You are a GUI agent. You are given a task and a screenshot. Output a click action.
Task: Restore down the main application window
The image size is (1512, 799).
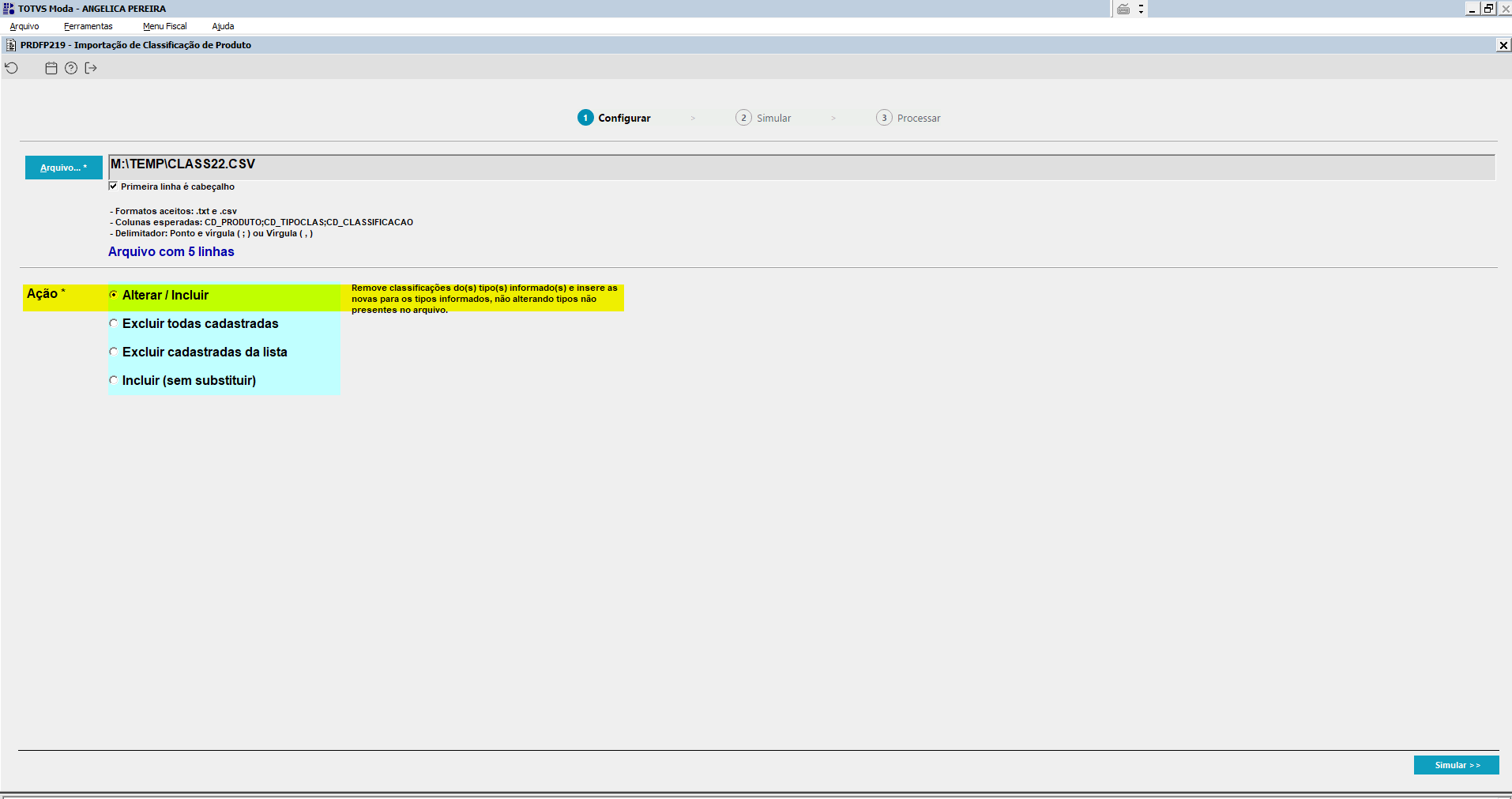(1488, 9)
